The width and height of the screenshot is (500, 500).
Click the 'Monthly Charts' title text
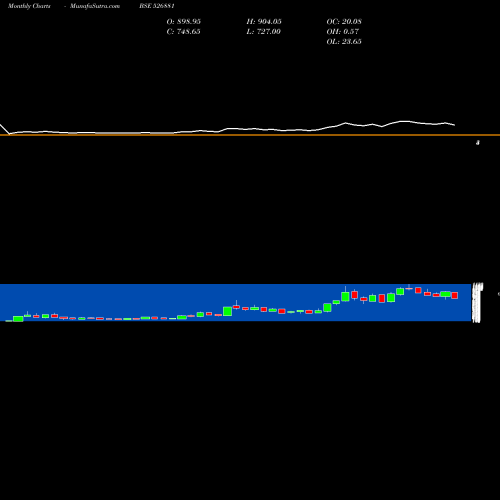point(29,6)
